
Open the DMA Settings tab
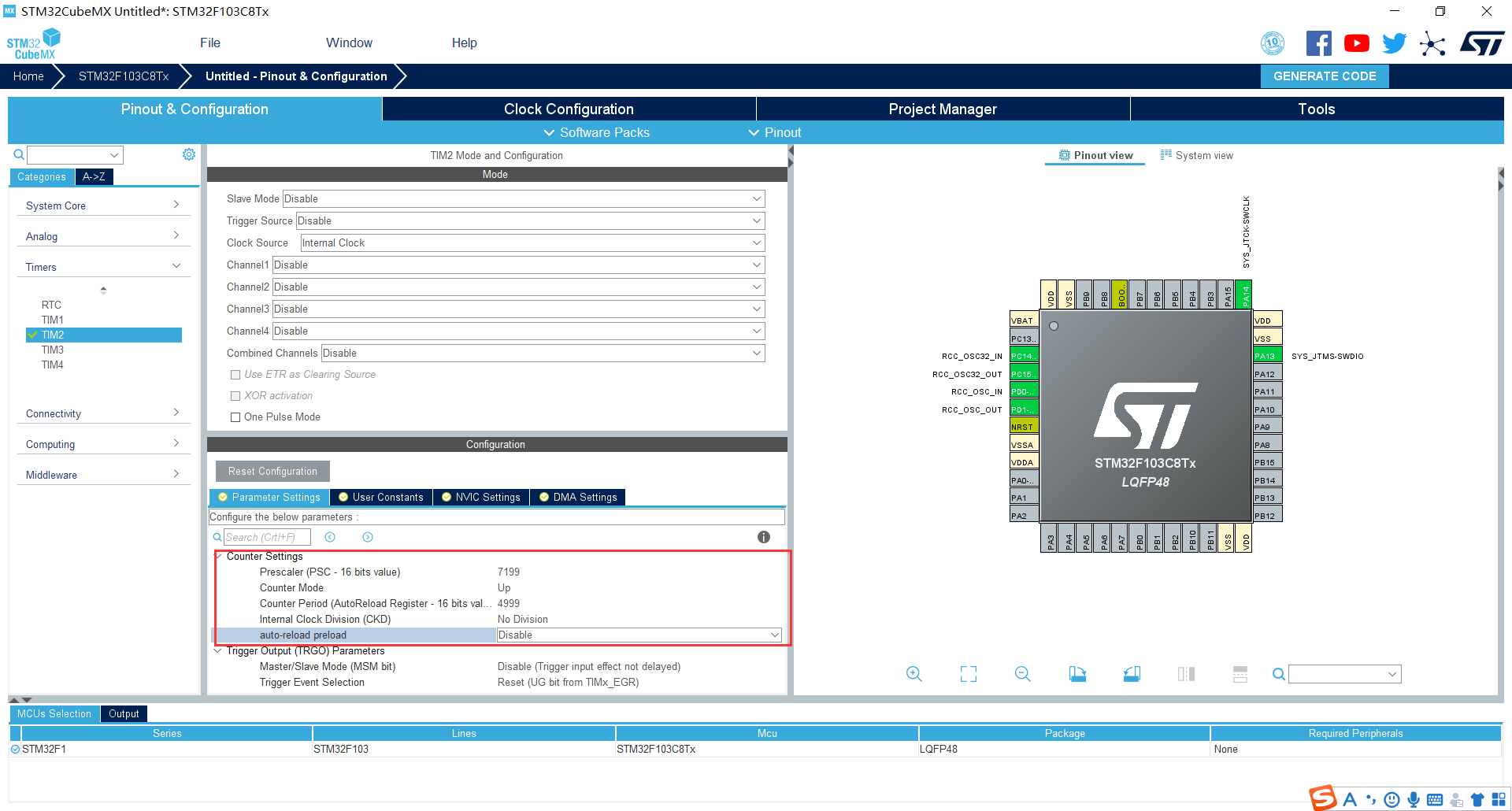578,498
